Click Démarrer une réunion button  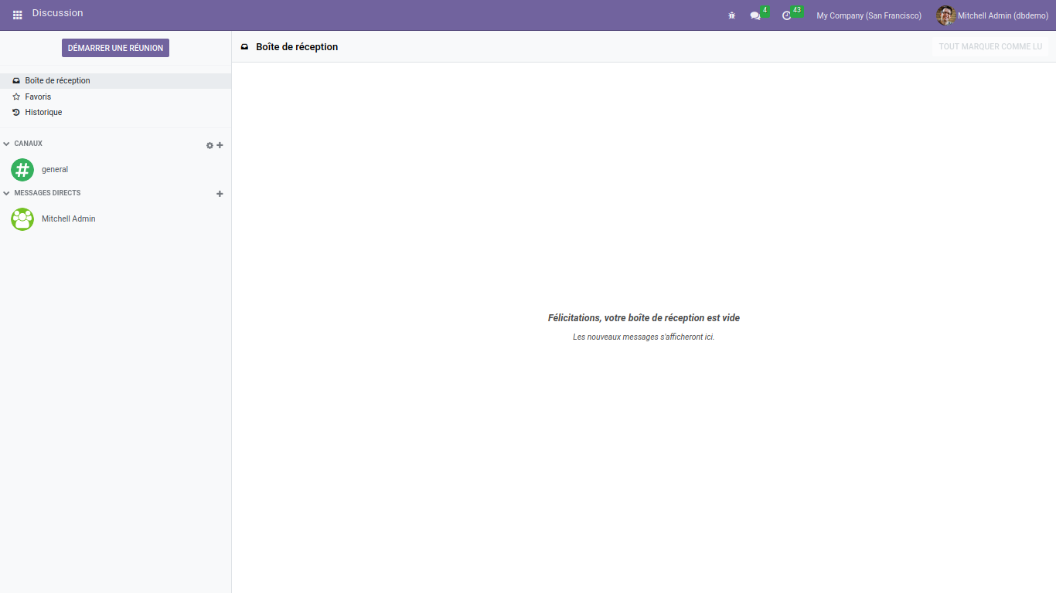pyautogui.click(x=115, y=48)
